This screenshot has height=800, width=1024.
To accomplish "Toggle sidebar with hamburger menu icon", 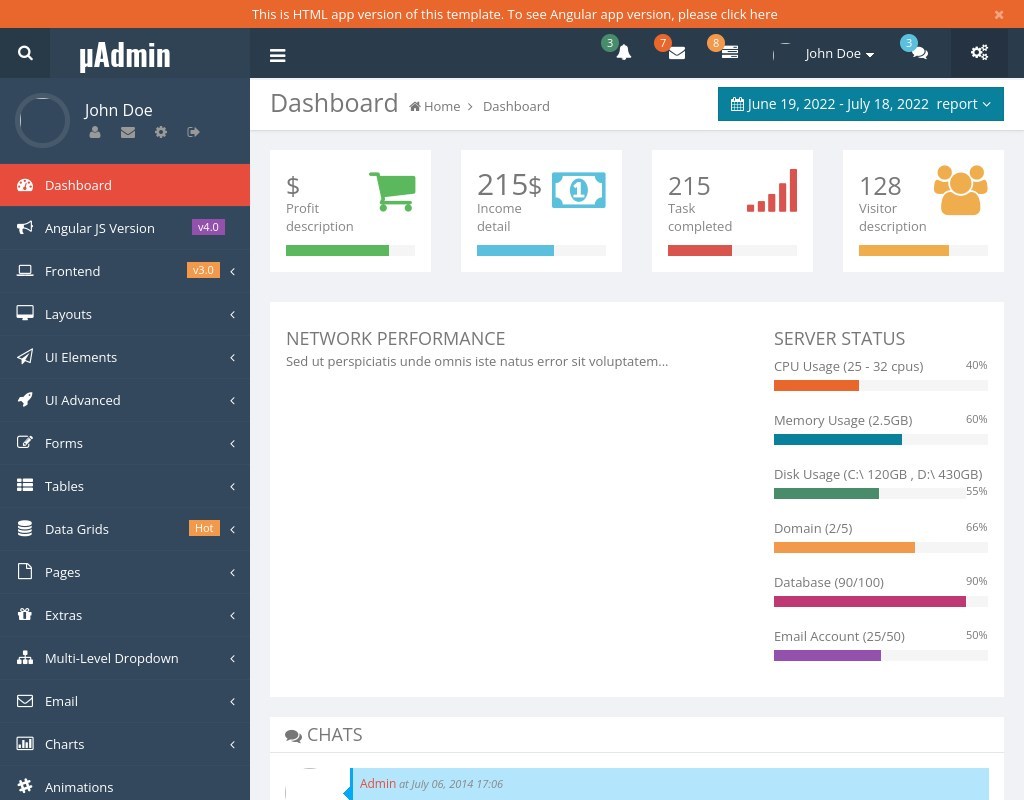I will click(278, 56).
